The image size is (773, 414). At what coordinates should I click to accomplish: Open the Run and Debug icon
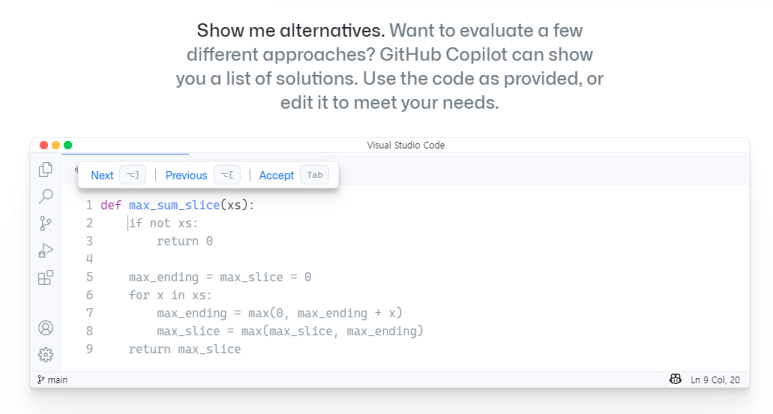point(45,250)
